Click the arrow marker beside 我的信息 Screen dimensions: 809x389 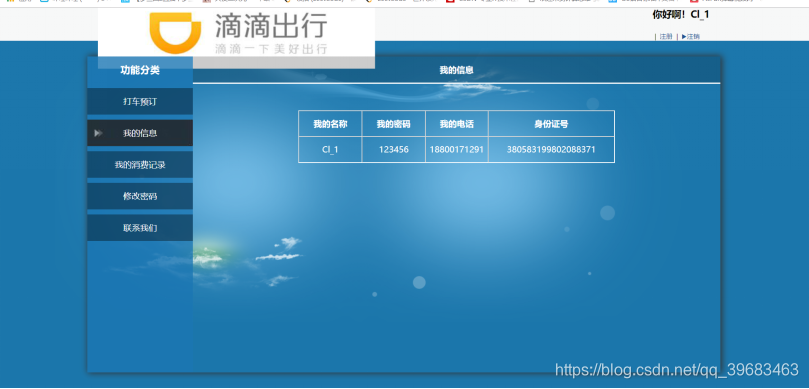click(x=98, y=133)
